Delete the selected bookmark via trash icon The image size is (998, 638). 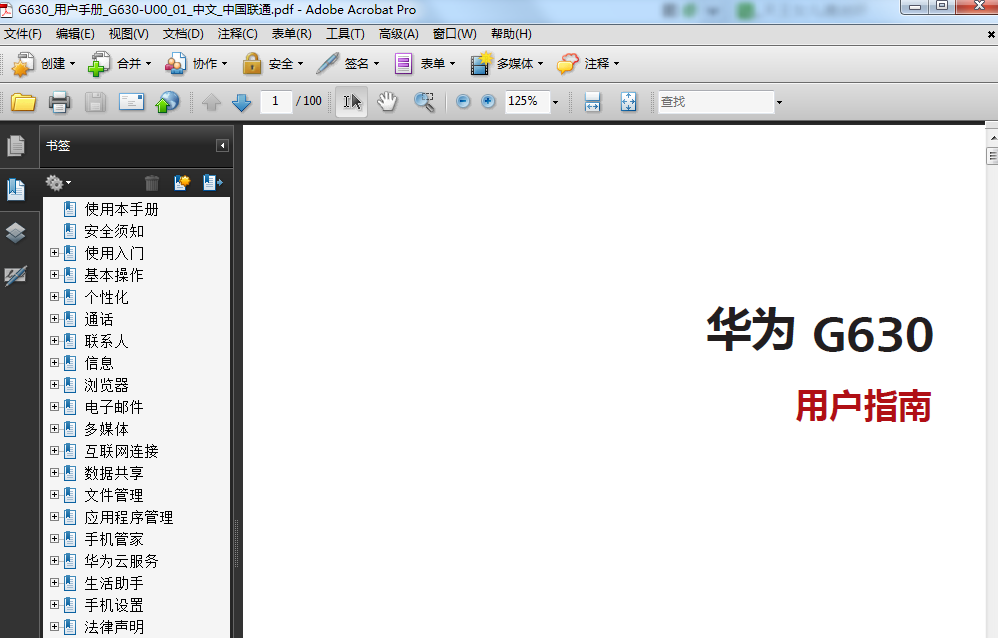(x=151, y=182)
